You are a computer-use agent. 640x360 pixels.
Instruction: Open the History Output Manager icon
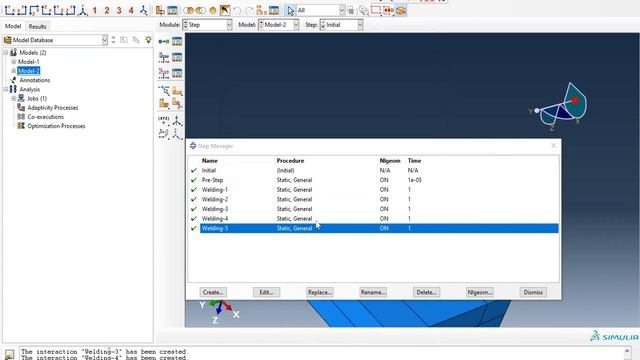tap(177, 73)
